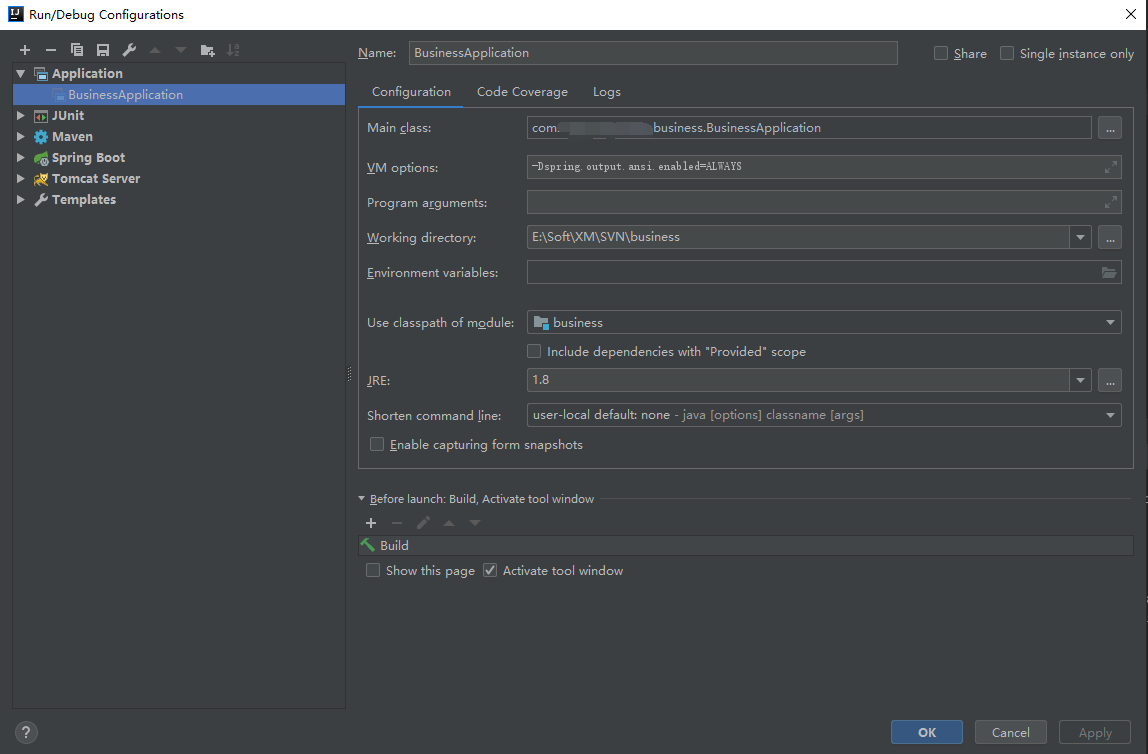1148x754 pixels.
Task: Uncheck Activate tool window checkbox
Action: pos(490,571)
